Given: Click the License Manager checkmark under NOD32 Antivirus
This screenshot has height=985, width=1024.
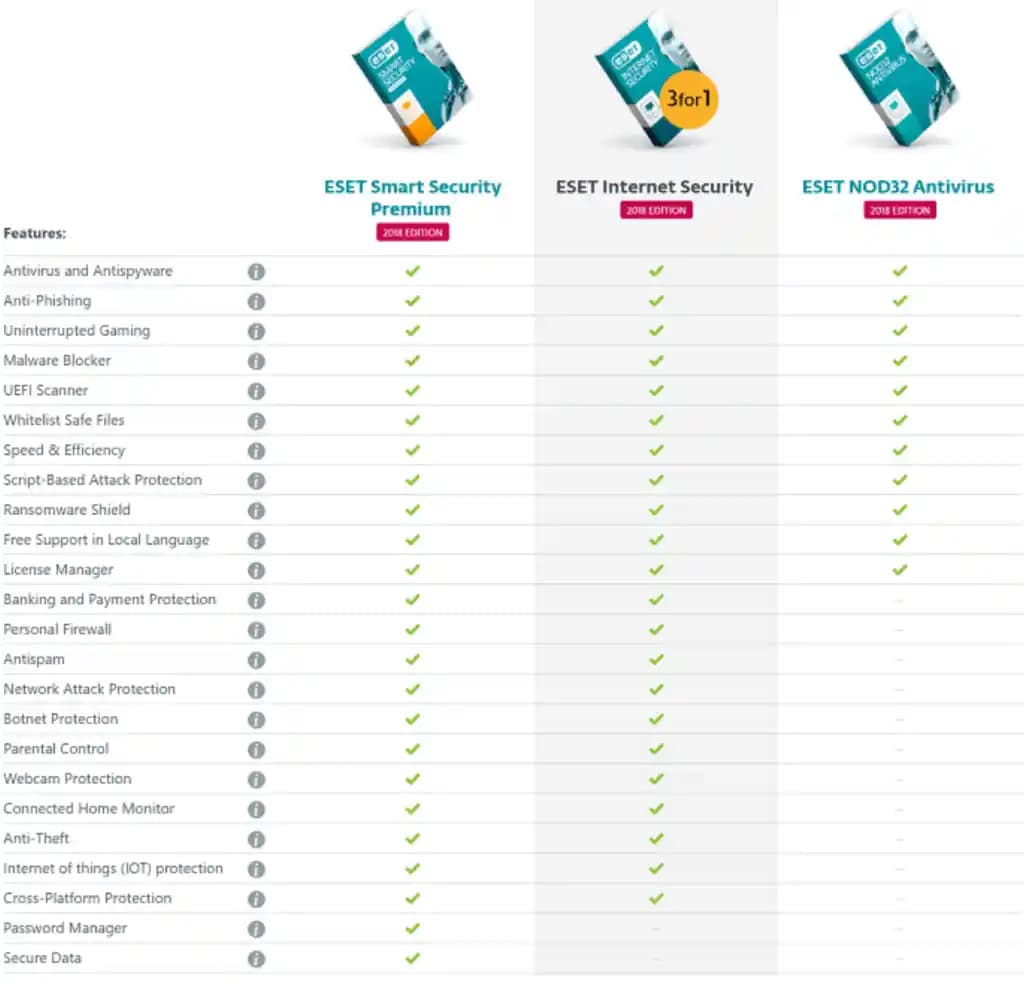Looking at the screenshot, I should click(x=899, y=570).
